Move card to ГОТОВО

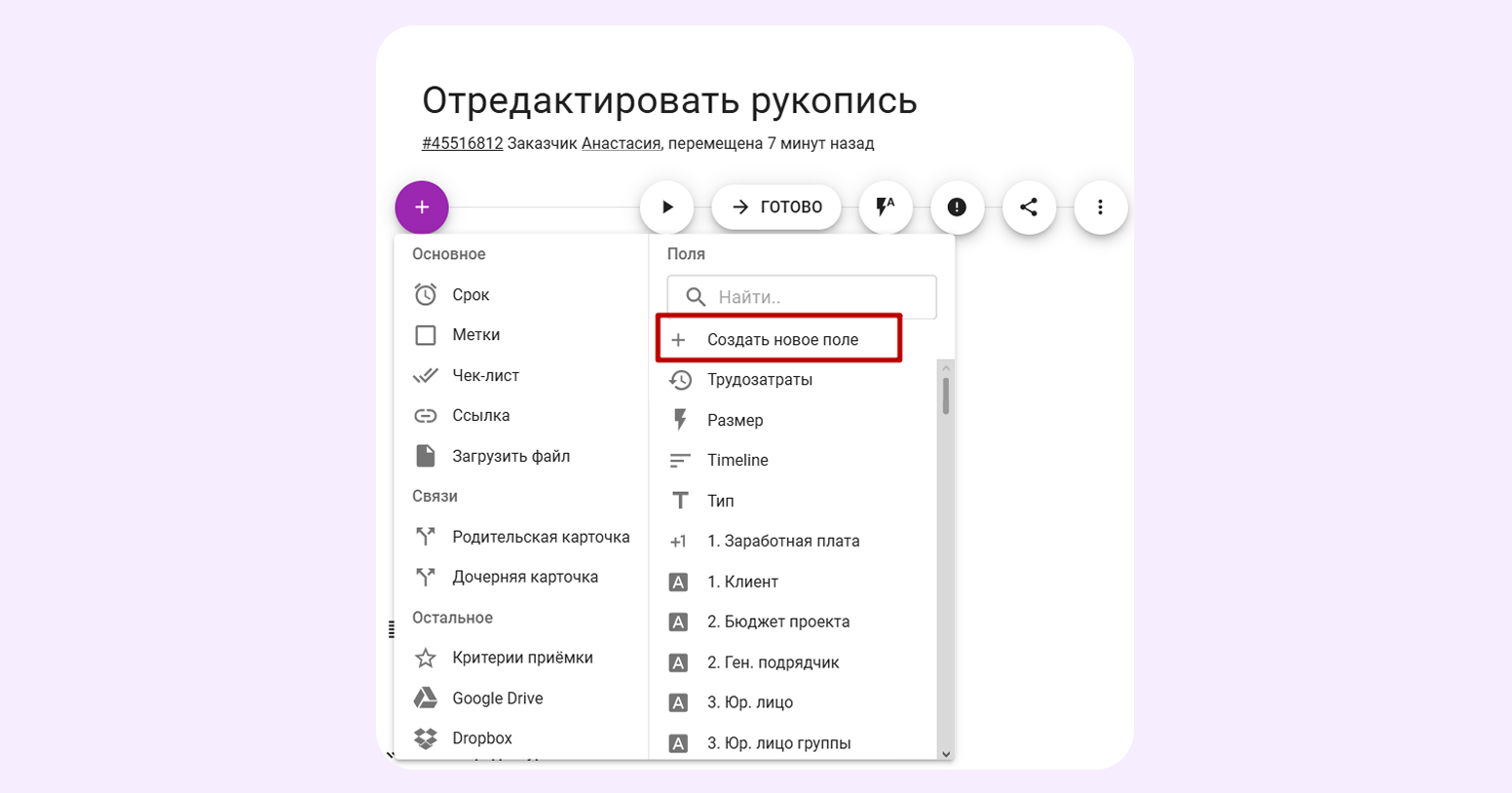pyautogui.click(x=776, y=207)
